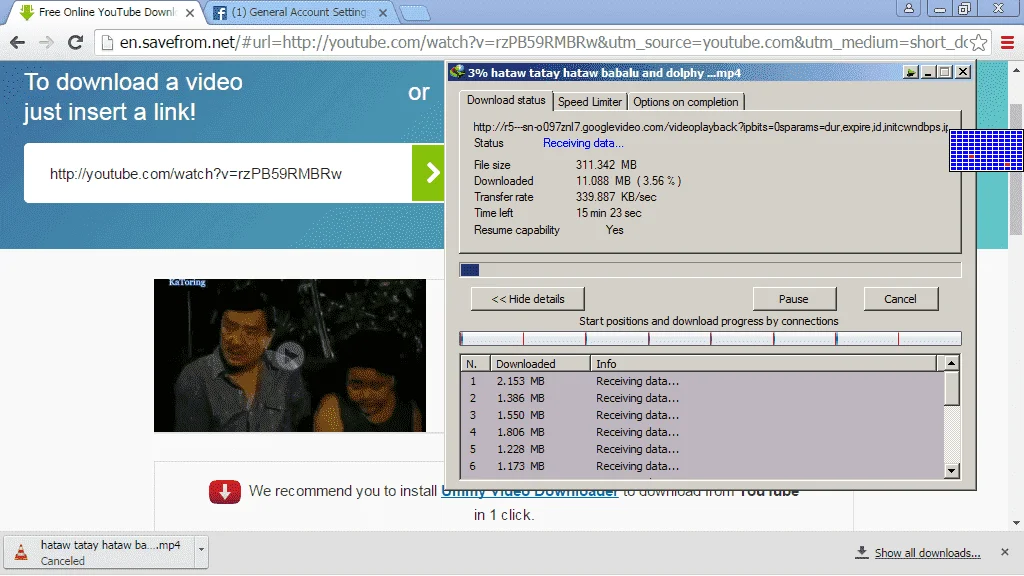
Task: Click the time left value 15 min 23 sec
Action: [x=609, y=213]
